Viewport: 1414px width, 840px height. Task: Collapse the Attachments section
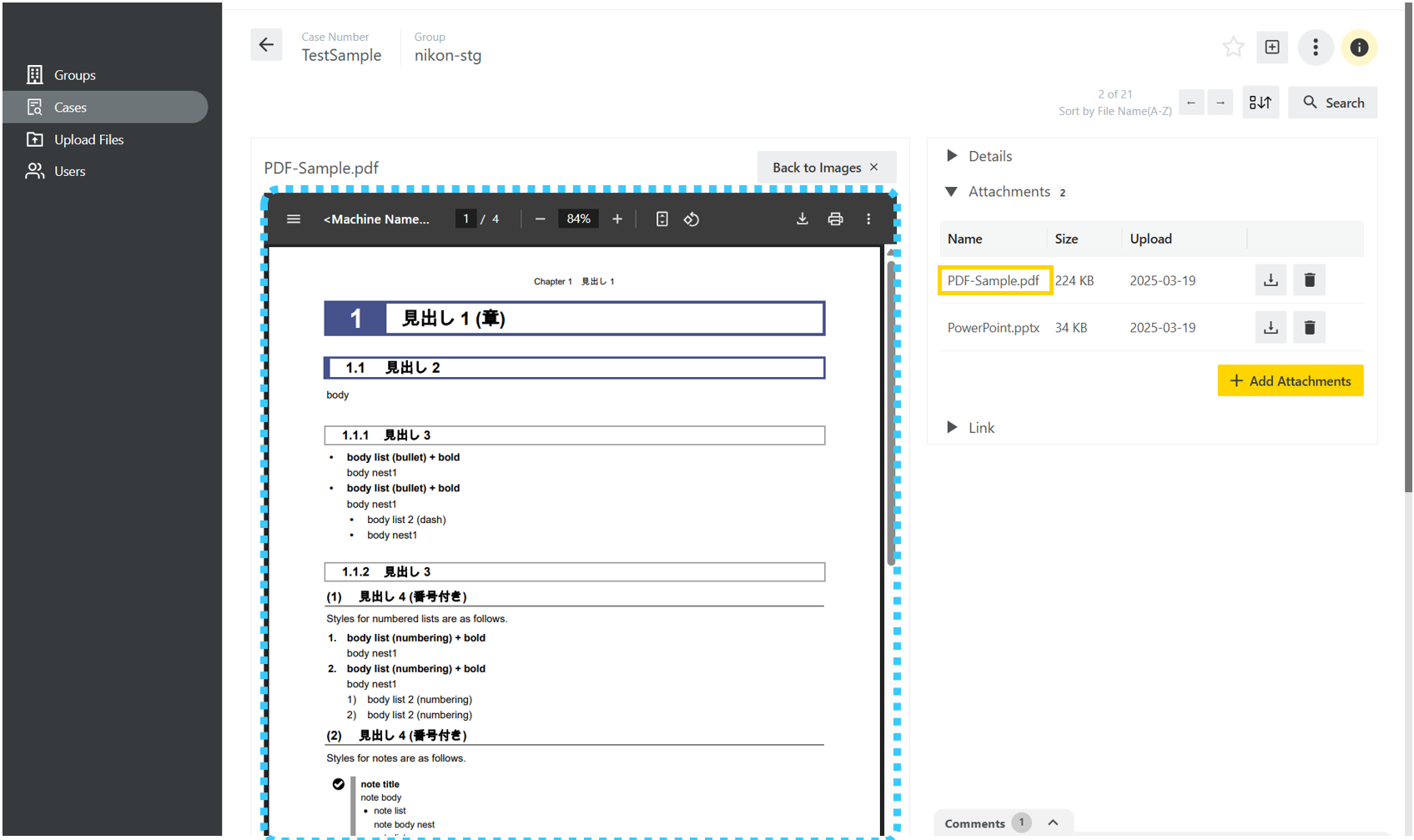(998, 192)
